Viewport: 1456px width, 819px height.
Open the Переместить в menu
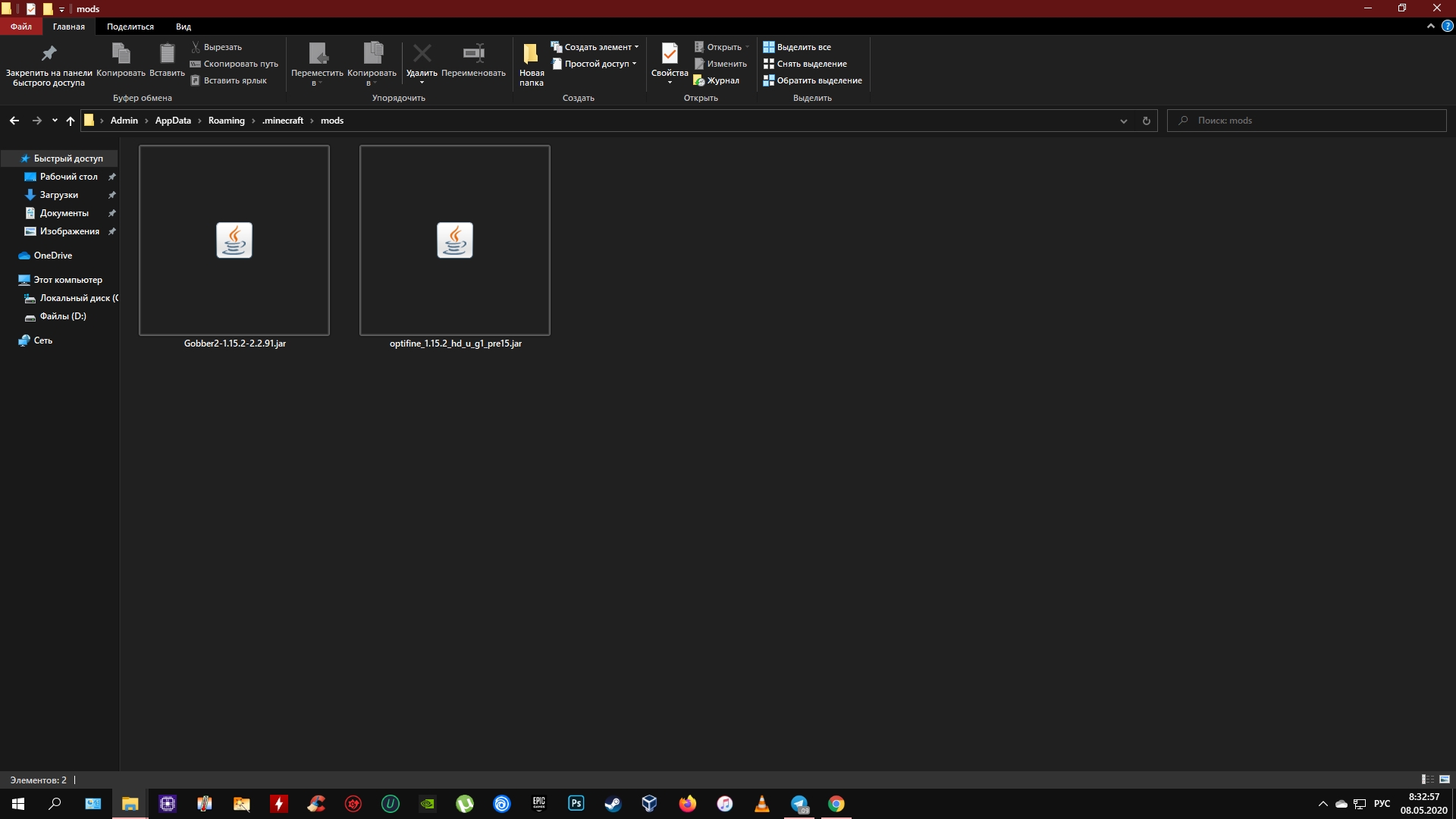pos(317,64)
